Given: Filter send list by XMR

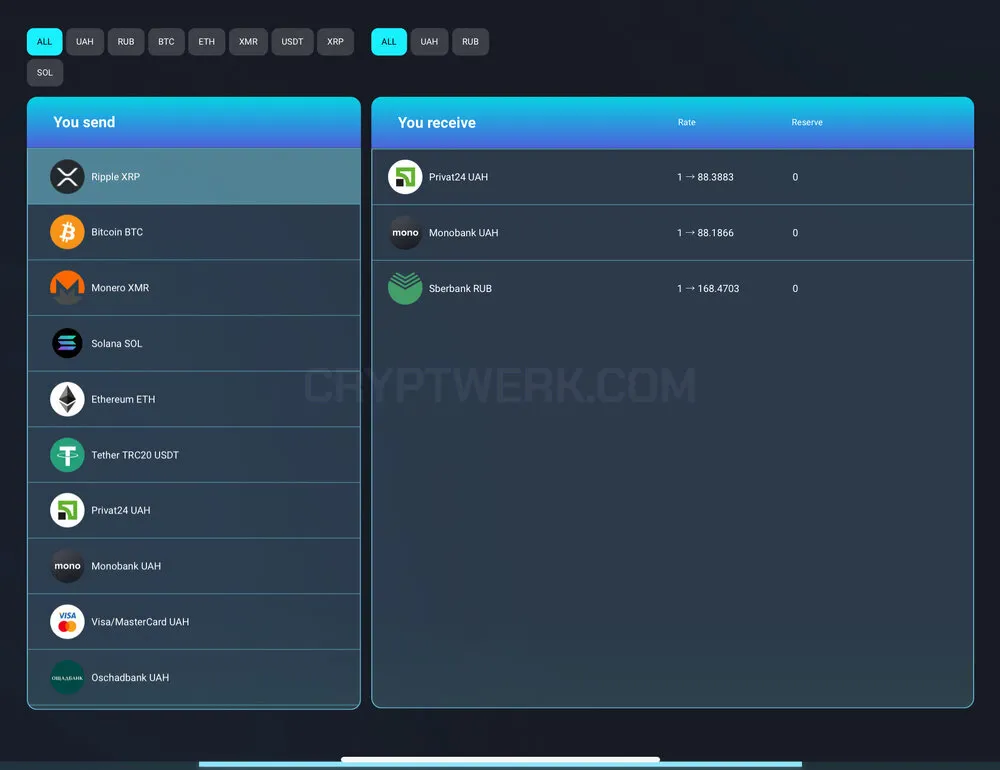Looking at the screenshot, I should [248, 41].
